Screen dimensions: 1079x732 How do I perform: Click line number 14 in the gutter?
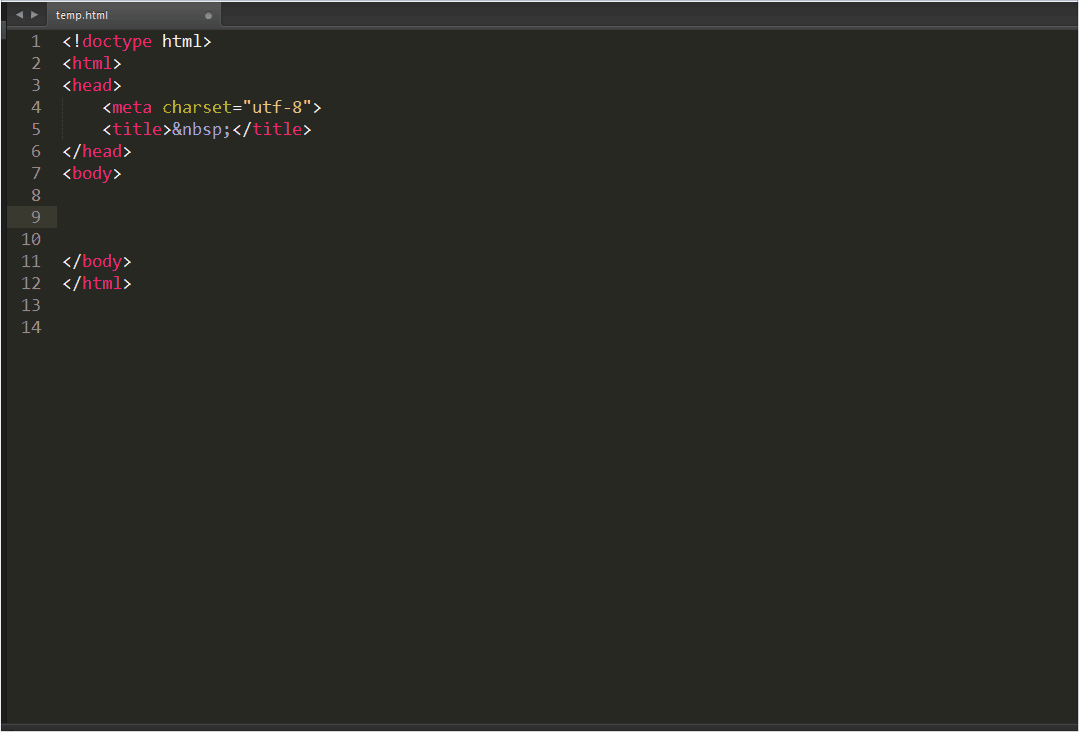(31, 327)
